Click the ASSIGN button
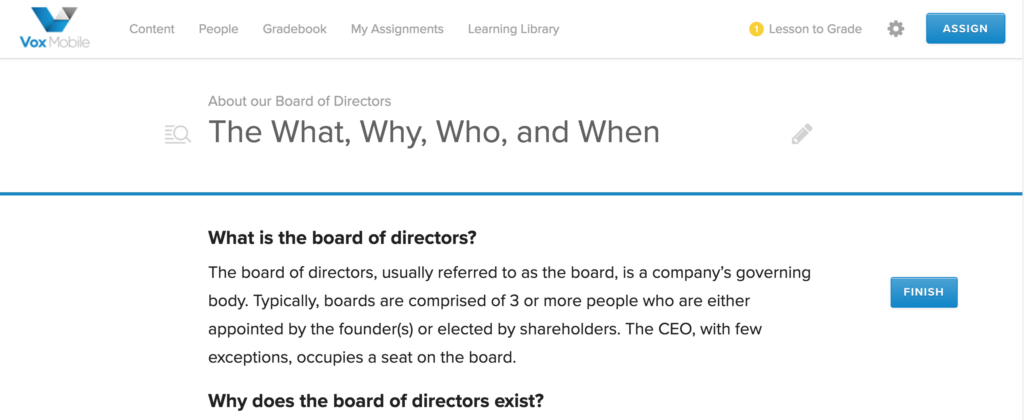The height and width of the screenshot is (420, 1024). [965, 28]
